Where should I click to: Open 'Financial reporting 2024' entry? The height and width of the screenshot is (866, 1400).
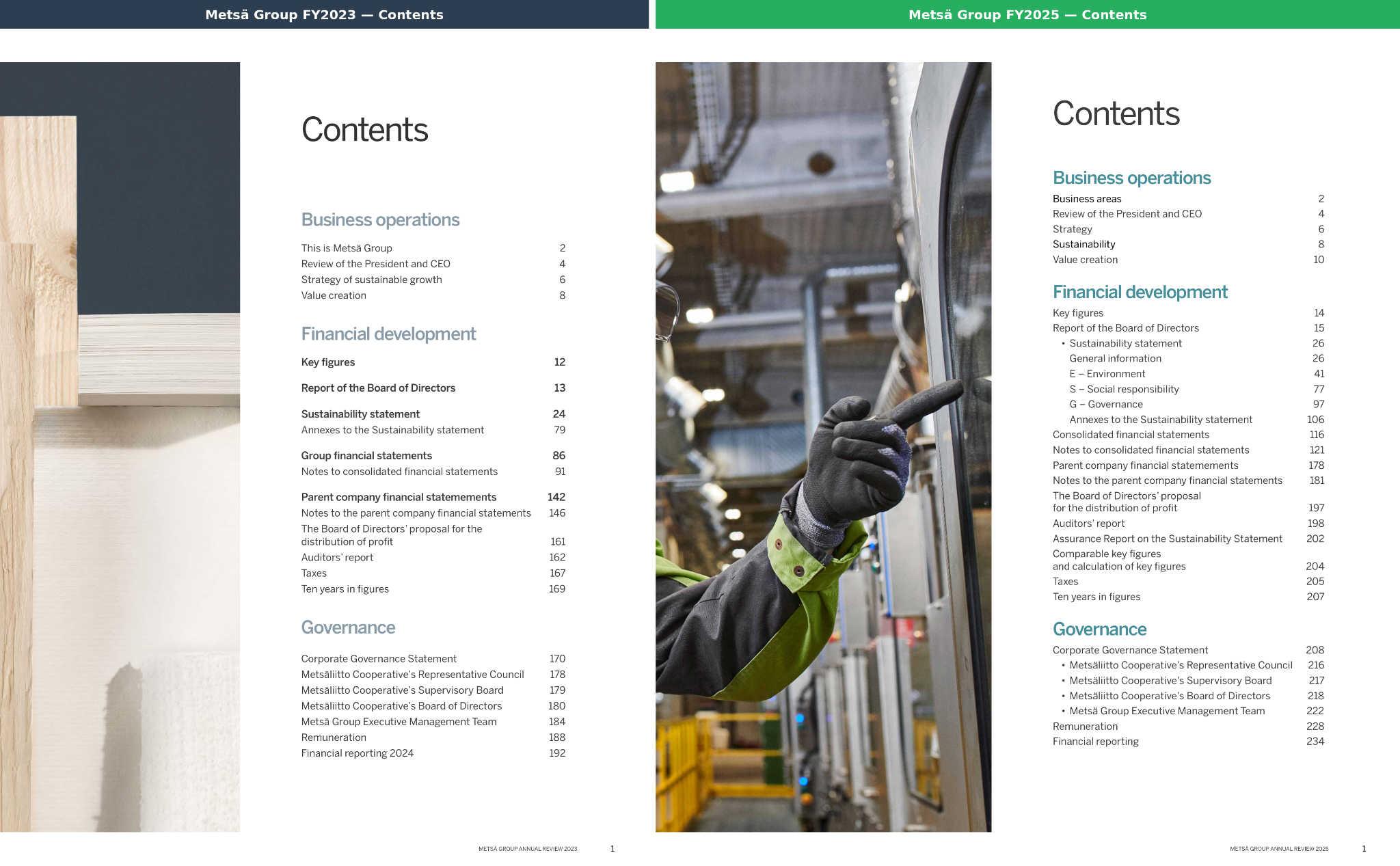357,753
